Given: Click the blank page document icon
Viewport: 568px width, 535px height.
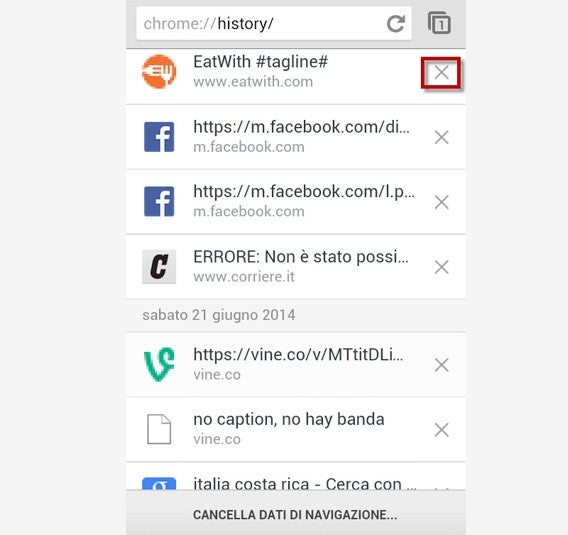Looking at the screenshot, I should (159, 429).
